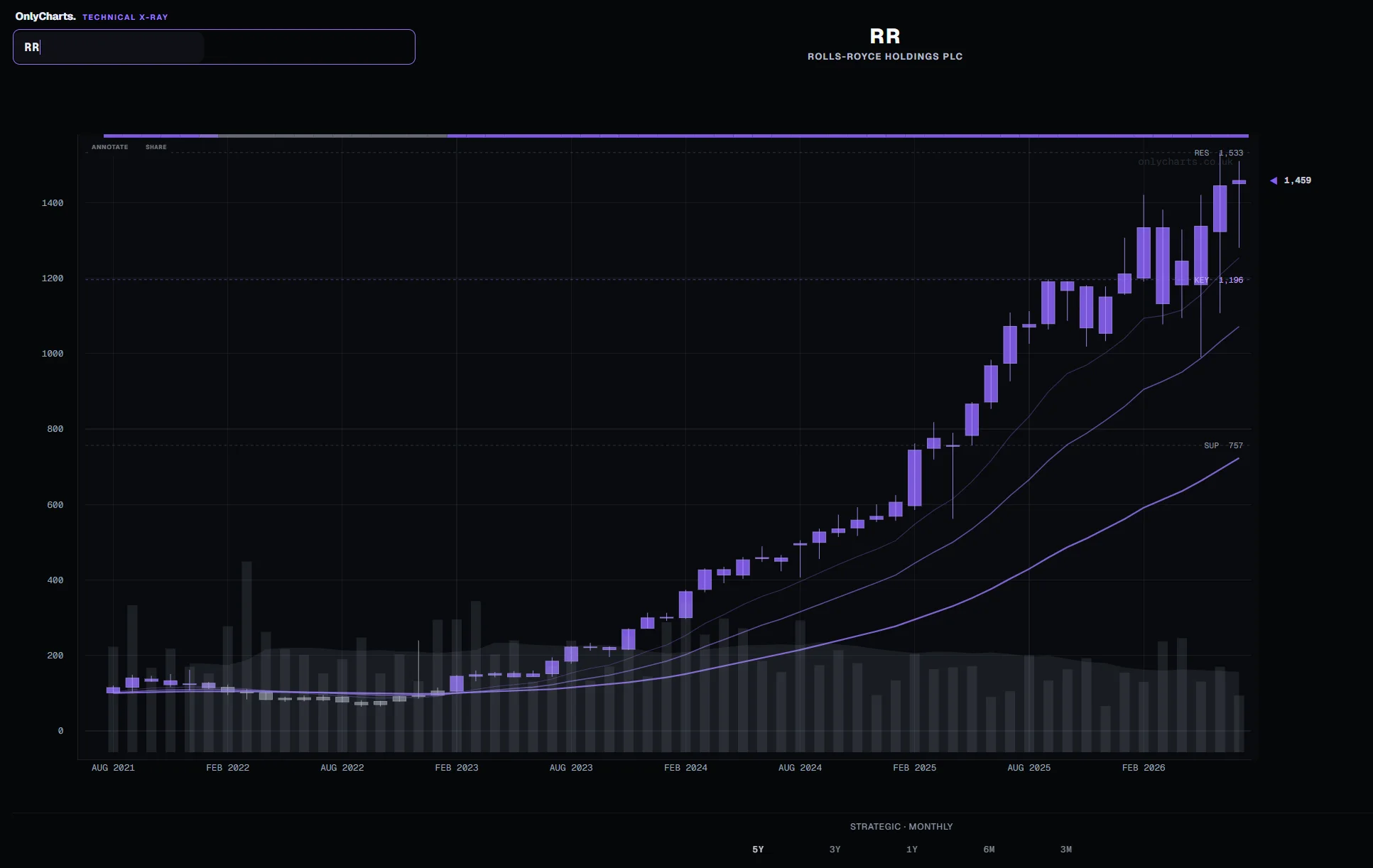1373x868 pixels.
Task: Click the FEB 2022 axis label
Action: tap(227, 768)
